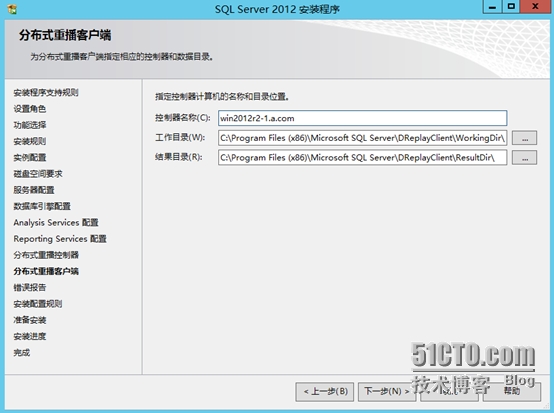Screen dimensions: 554x413
Task: Click the 帮助 help button
Action: point(512,391)
